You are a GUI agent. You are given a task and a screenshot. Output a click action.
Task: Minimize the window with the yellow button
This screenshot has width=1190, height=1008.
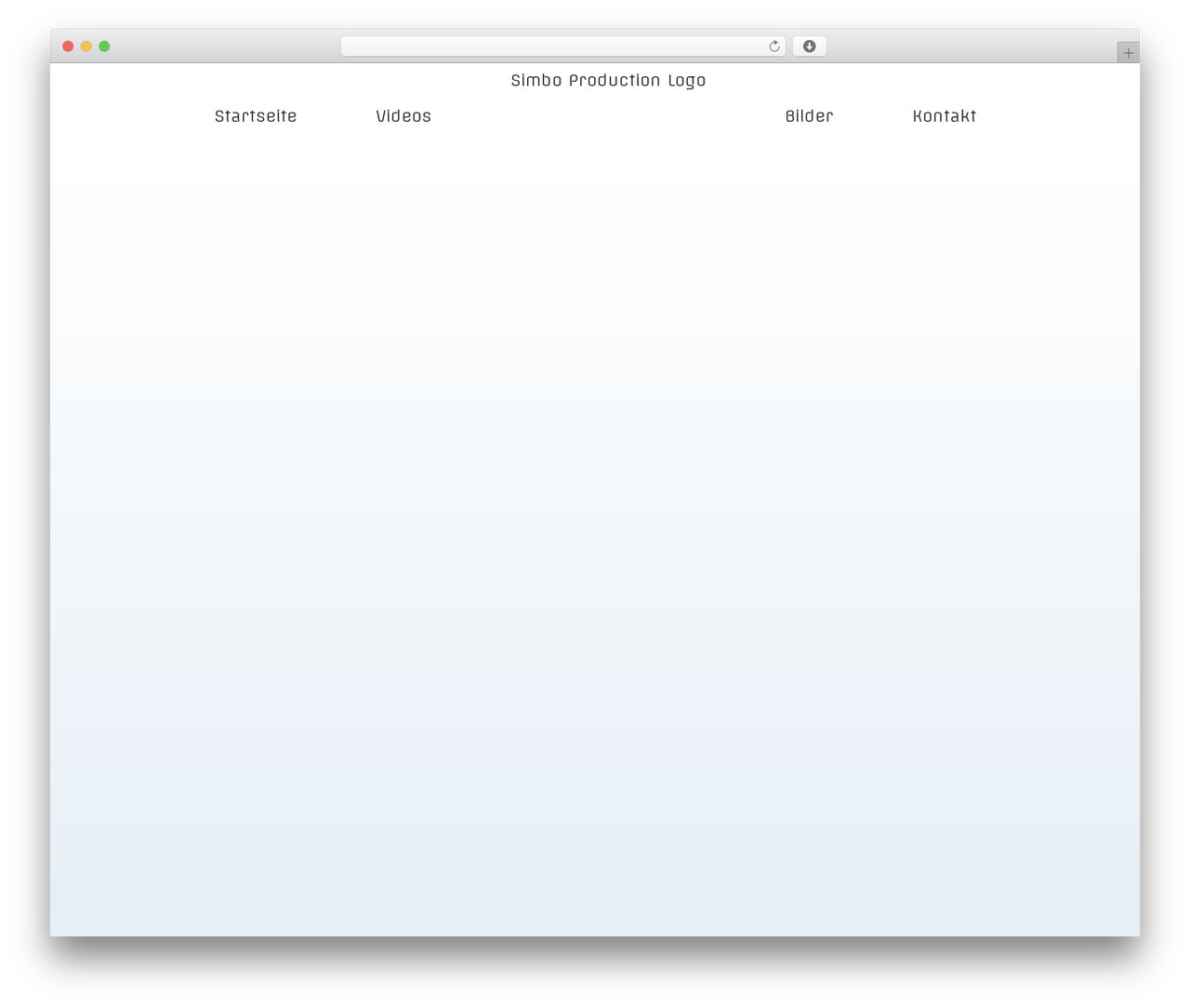point(86,46)
